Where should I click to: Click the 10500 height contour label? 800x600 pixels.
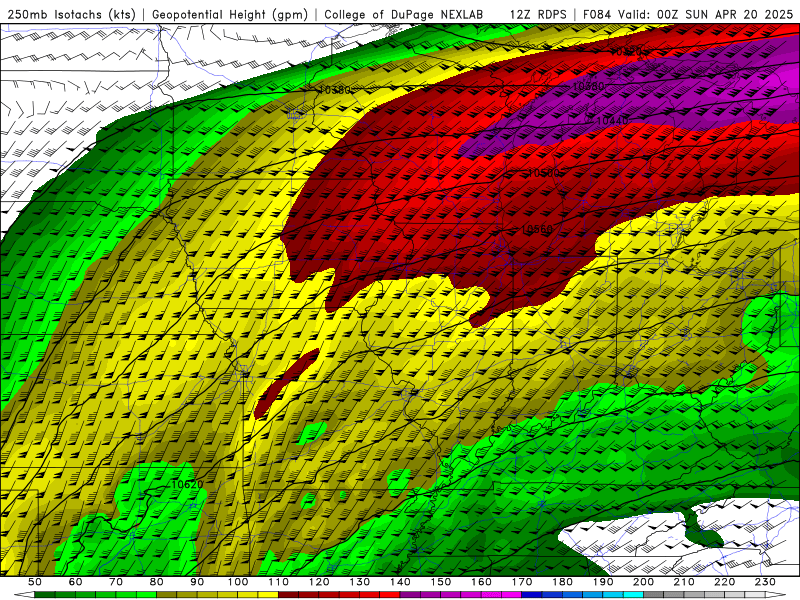tap(543, 173)
